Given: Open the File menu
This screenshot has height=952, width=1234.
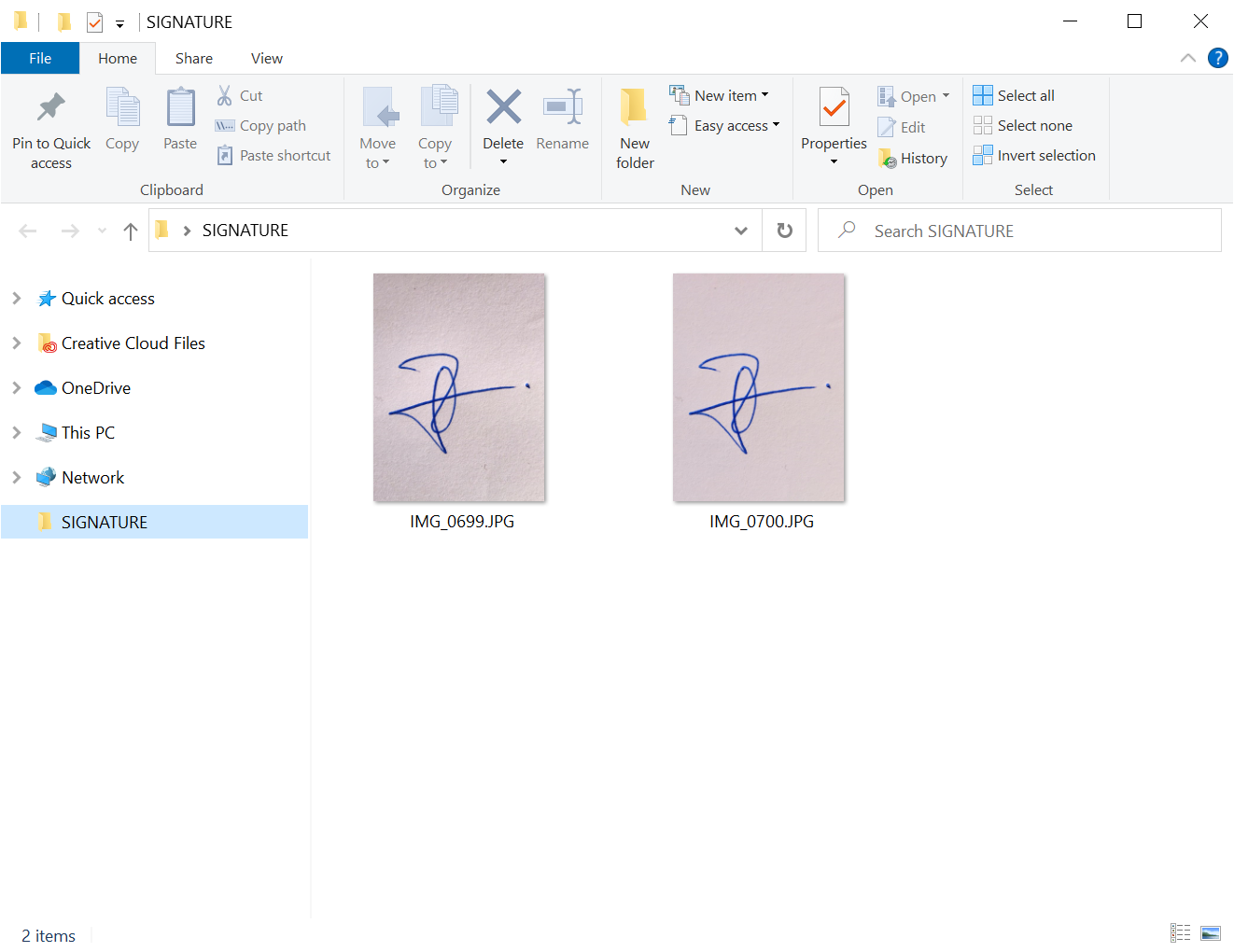Looking at the screenshot, I should tap(40, 58).
